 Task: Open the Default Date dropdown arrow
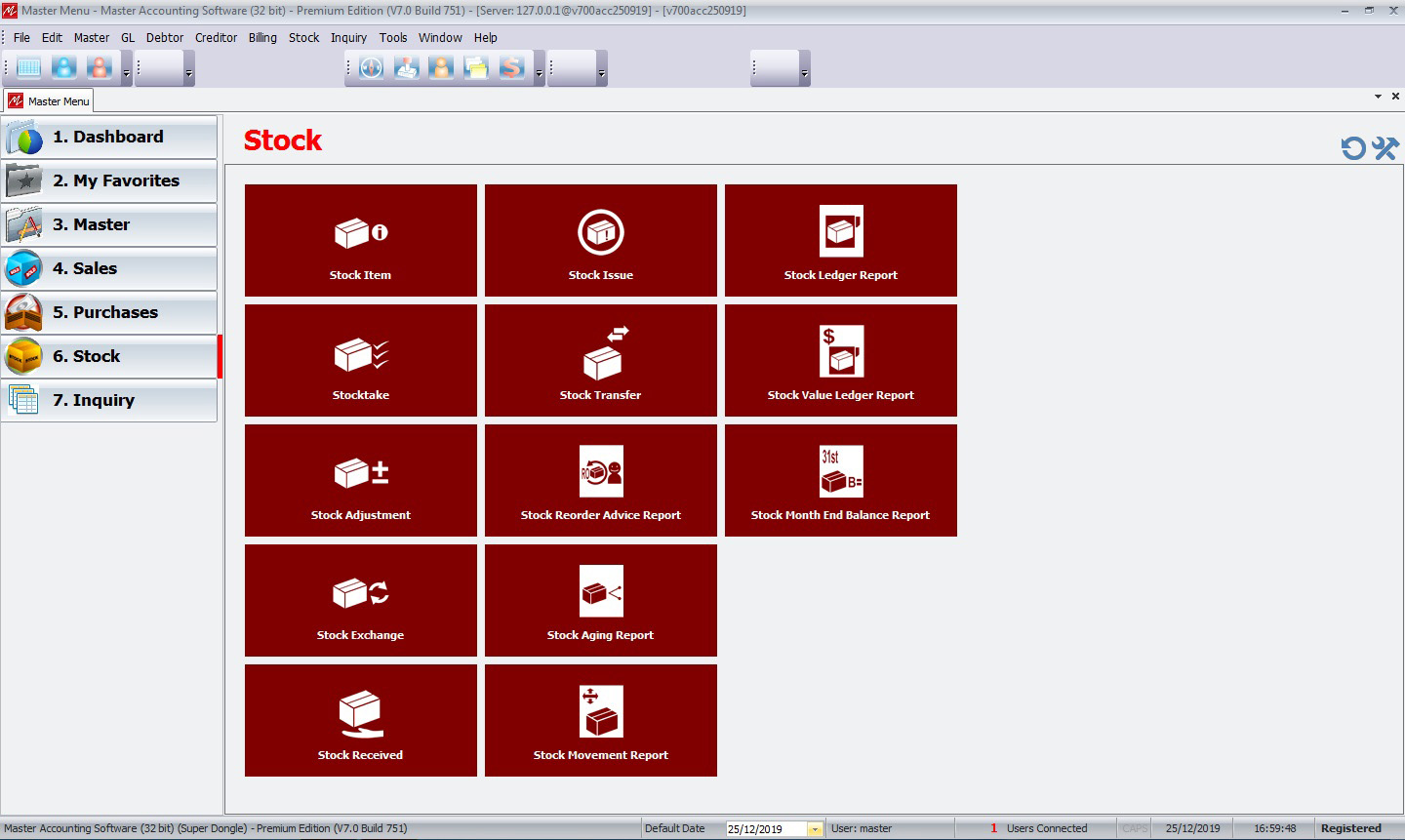coord(815,829)
